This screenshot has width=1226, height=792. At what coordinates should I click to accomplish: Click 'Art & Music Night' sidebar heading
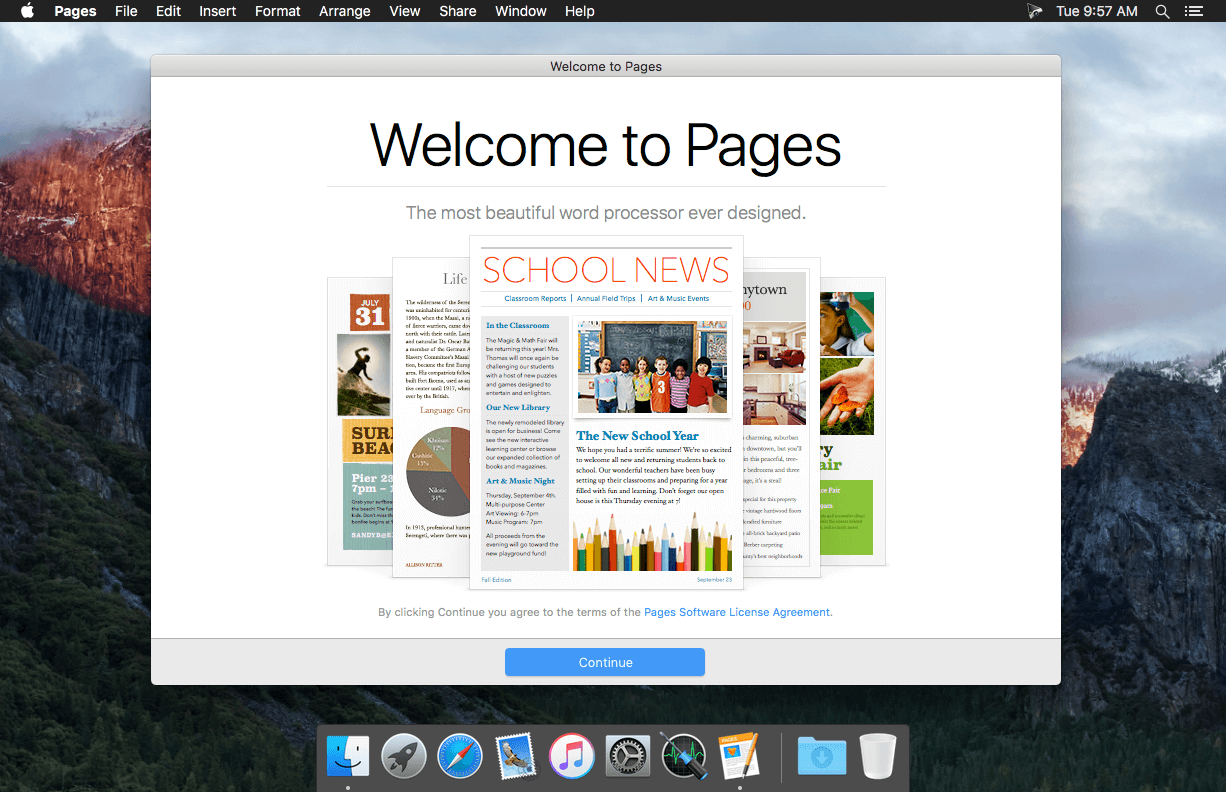pyautogui.click(x=520, y=481)
